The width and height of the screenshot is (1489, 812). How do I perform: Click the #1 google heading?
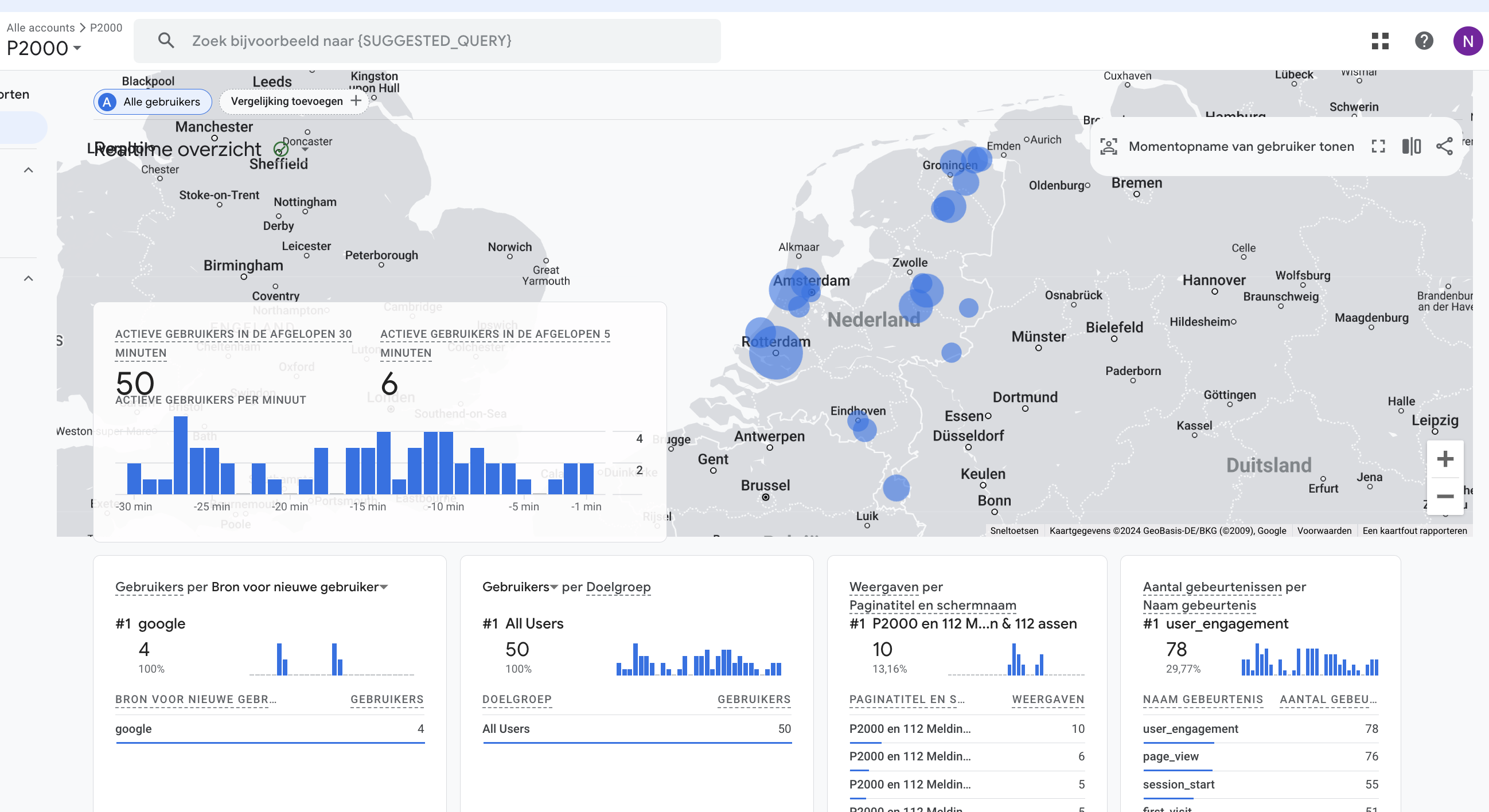[x=150, y=623]
